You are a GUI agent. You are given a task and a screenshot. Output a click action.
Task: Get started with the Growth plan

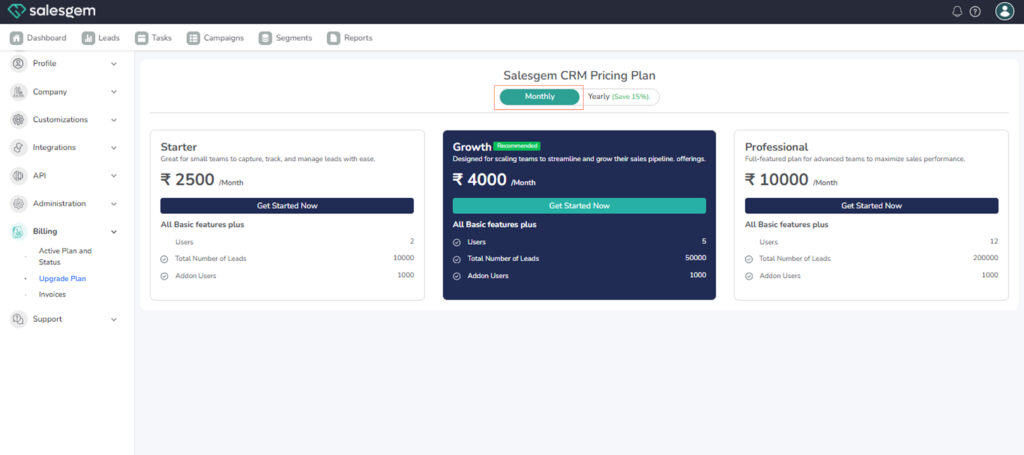579,205
